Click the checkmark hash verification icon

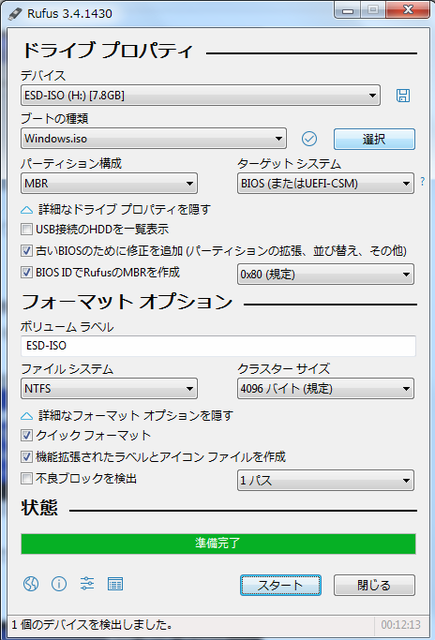(309, 139)
